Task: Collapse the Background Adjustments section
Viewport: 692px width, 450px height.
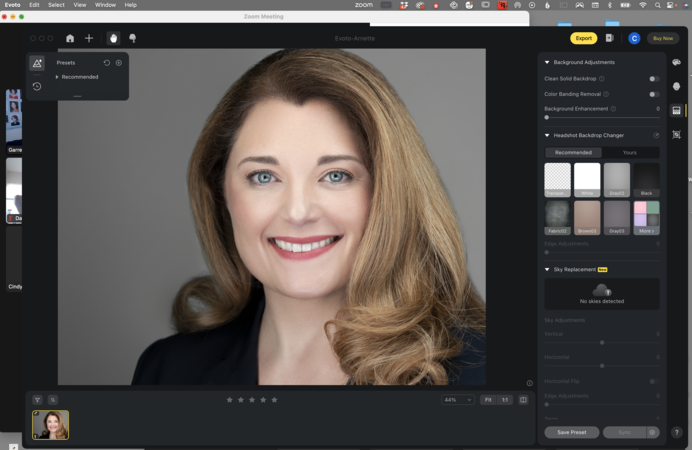Action: coord(547,62)
